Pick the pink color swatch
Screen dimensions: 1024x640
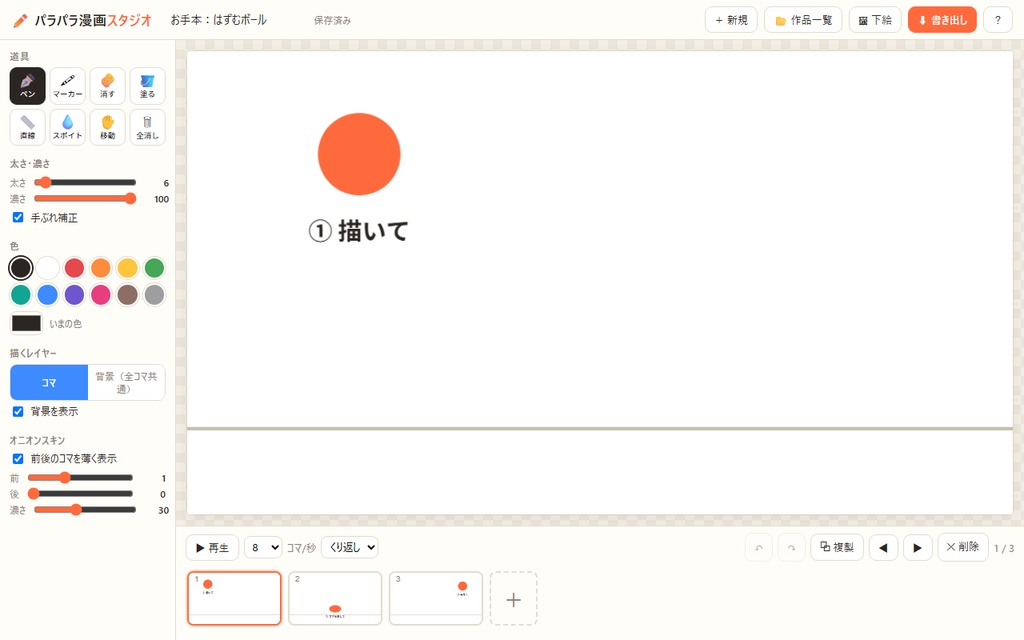click(x=101, y=295)
